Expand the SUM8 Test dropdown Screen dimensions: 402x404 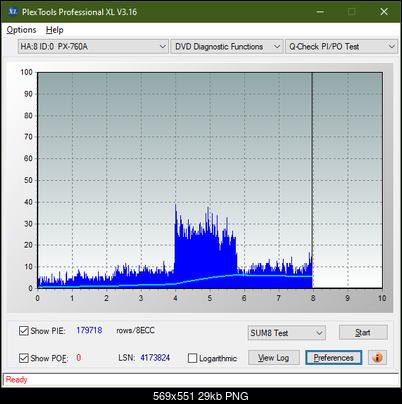click(x=286, y=333)
